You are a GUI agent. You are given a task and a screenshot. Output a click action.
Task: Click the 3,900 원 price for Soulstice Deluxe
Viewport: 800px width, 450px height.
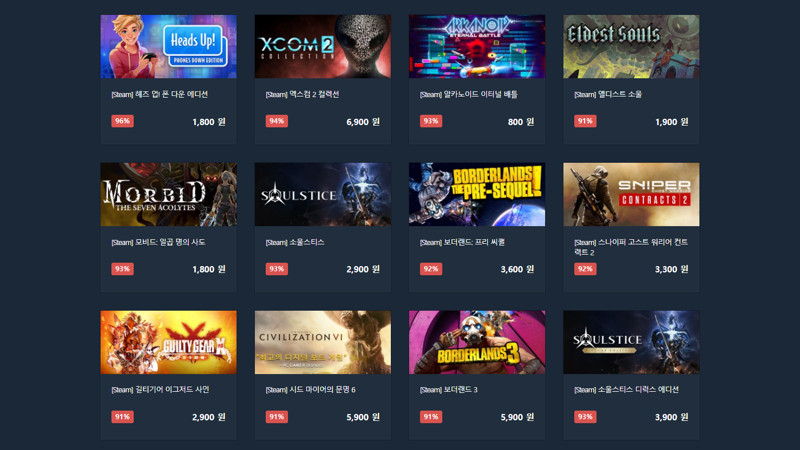point(671,417)
